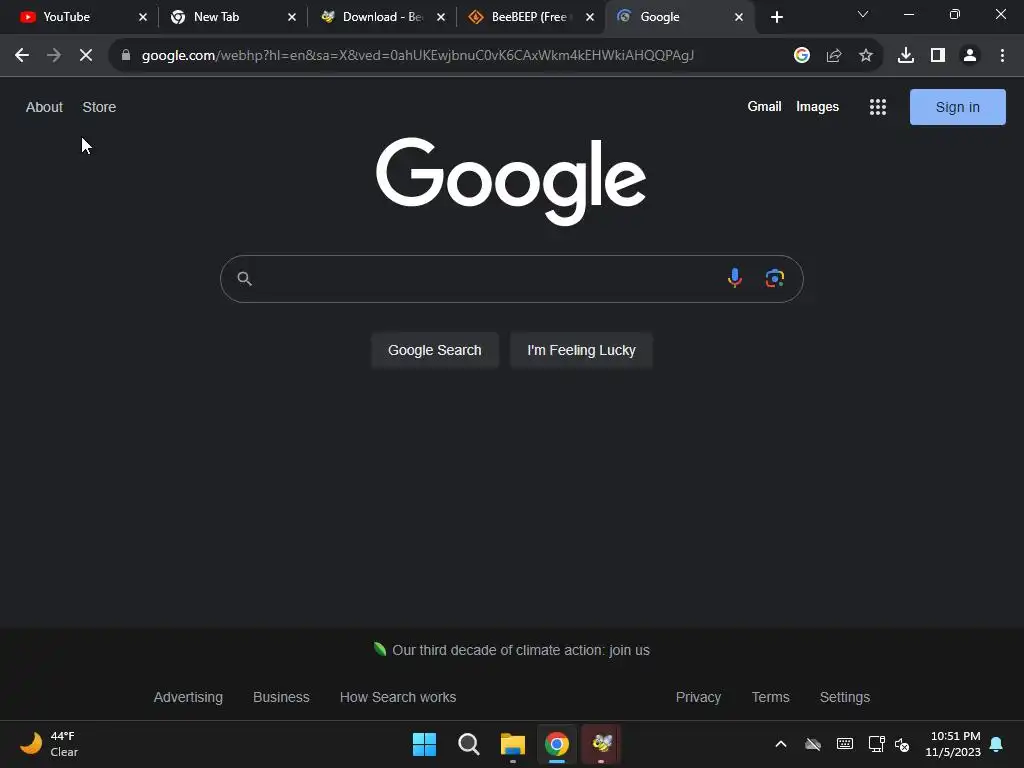Click the magnifier icon in search box

[x=244, y=279]
